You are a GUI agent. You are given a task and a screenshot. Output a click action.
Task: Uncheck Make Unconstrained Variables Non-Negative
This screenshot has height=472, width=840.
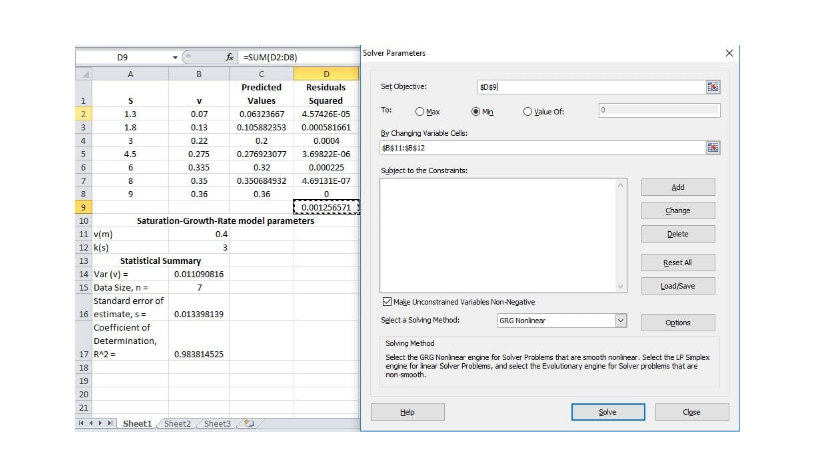click(388, 301)
